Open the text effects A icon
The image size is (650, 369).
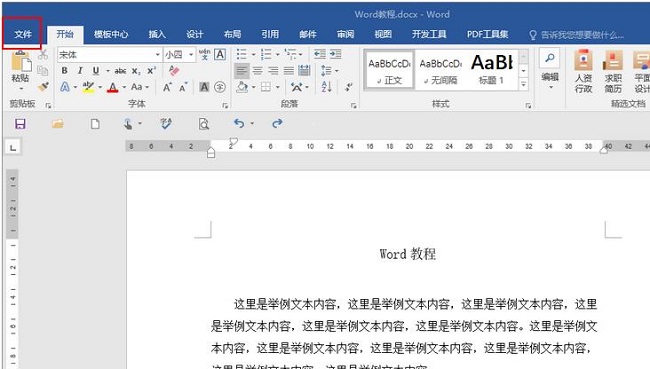click(65, 87)
